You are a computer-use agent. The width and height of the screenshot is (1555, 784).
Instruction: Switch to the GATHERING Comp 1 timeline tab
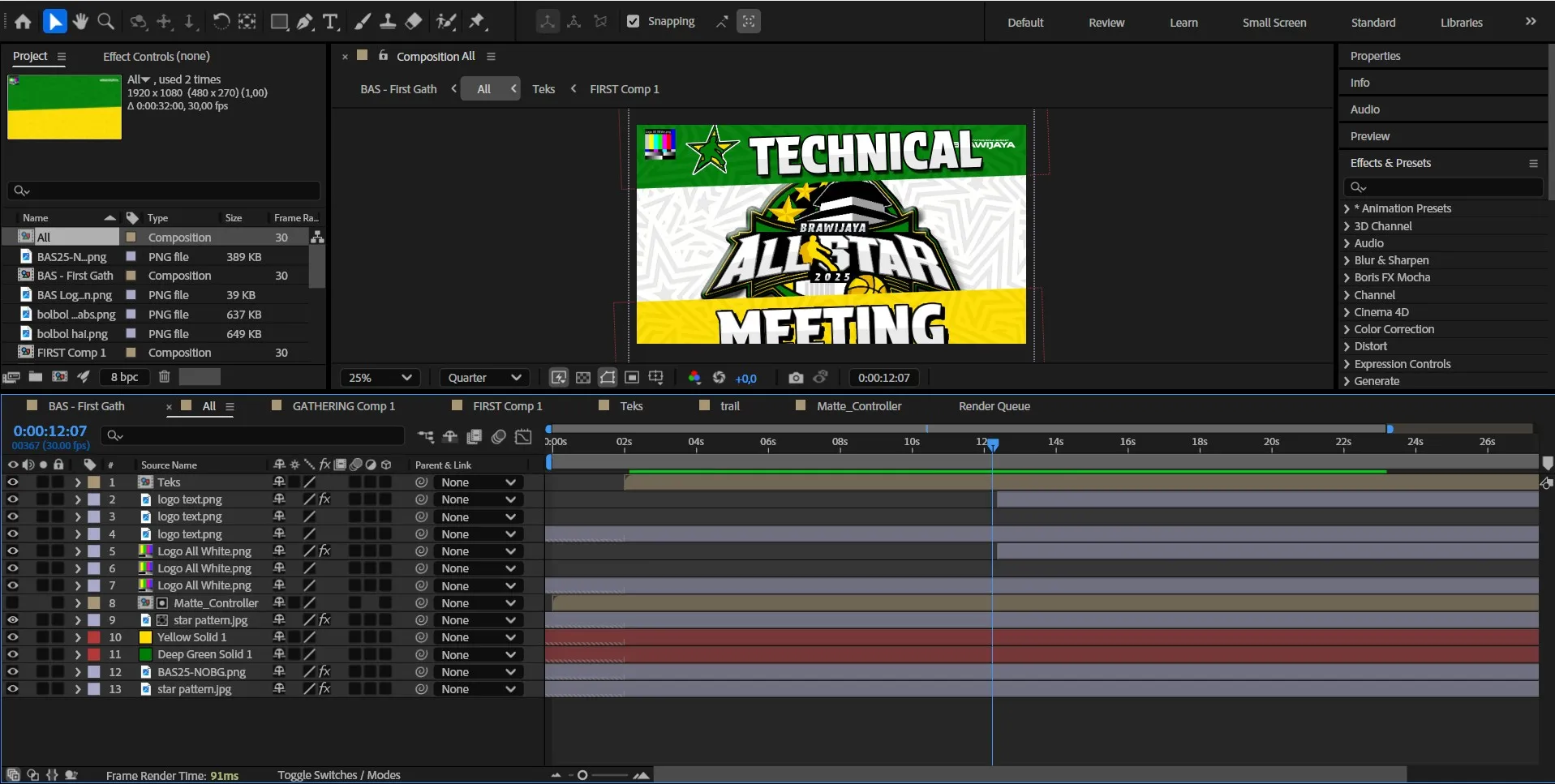(x=344, y=406)
